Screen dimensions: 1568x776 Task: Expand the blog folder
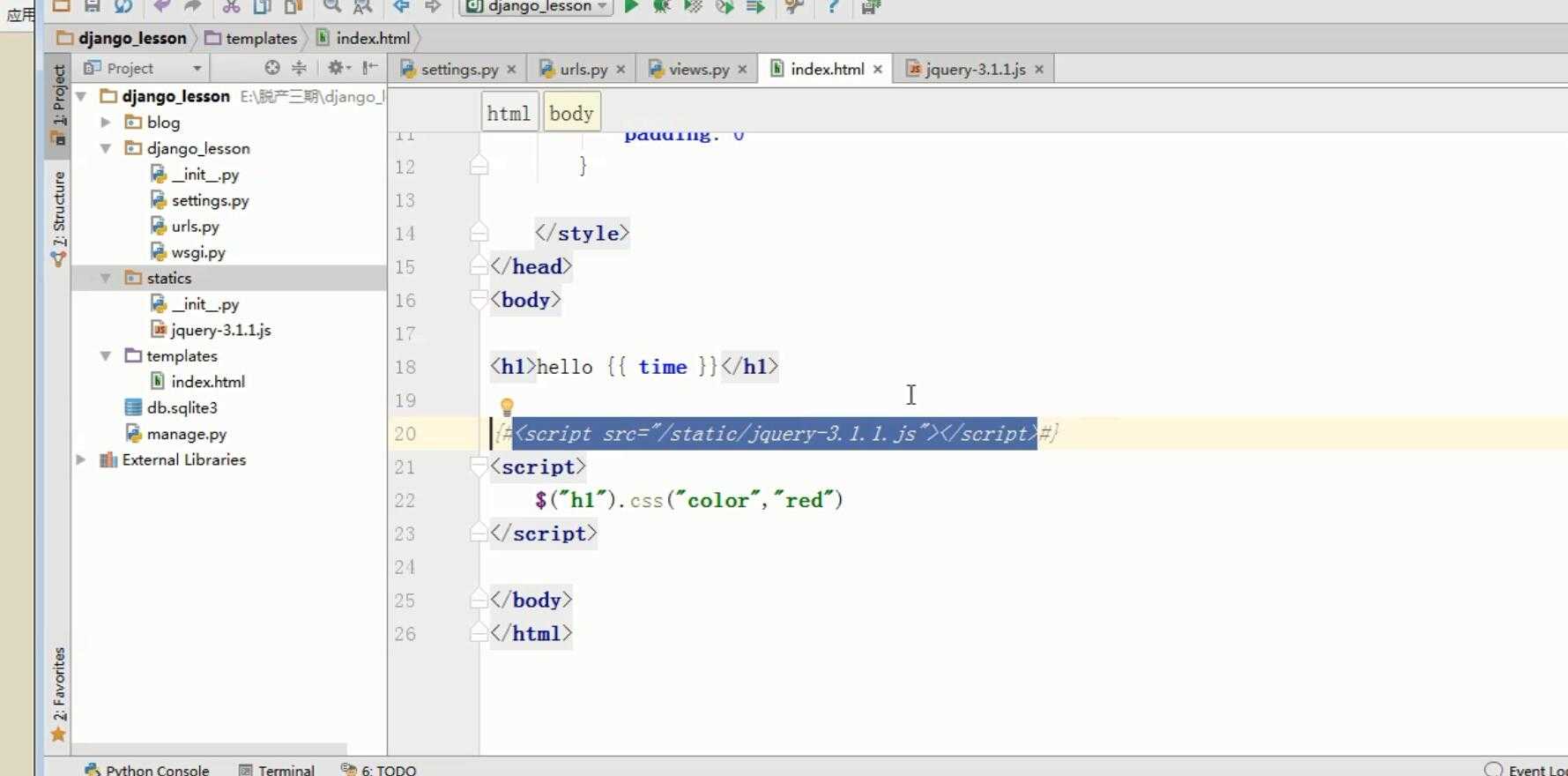[x=106, y=122]
